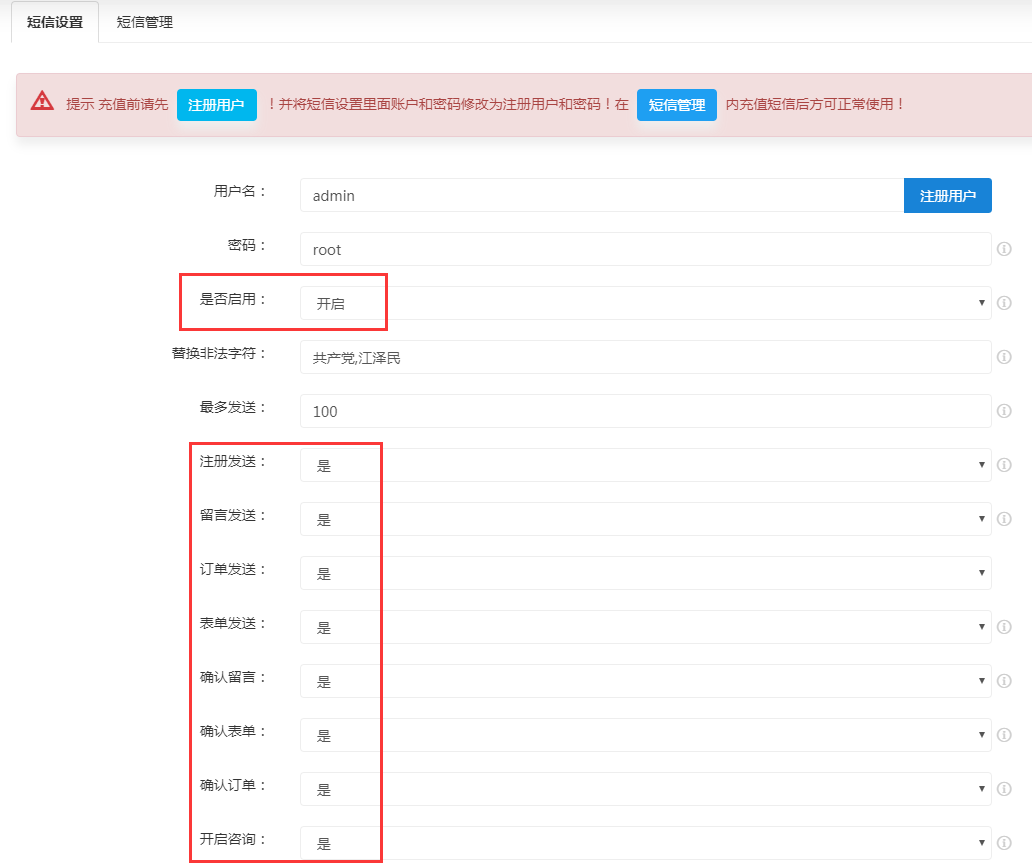The height and width of the screenshot is (863, 1032).
Task: Open the 确认表单 dropdown list
Action: pyautogui.click(x=645, y=735)
